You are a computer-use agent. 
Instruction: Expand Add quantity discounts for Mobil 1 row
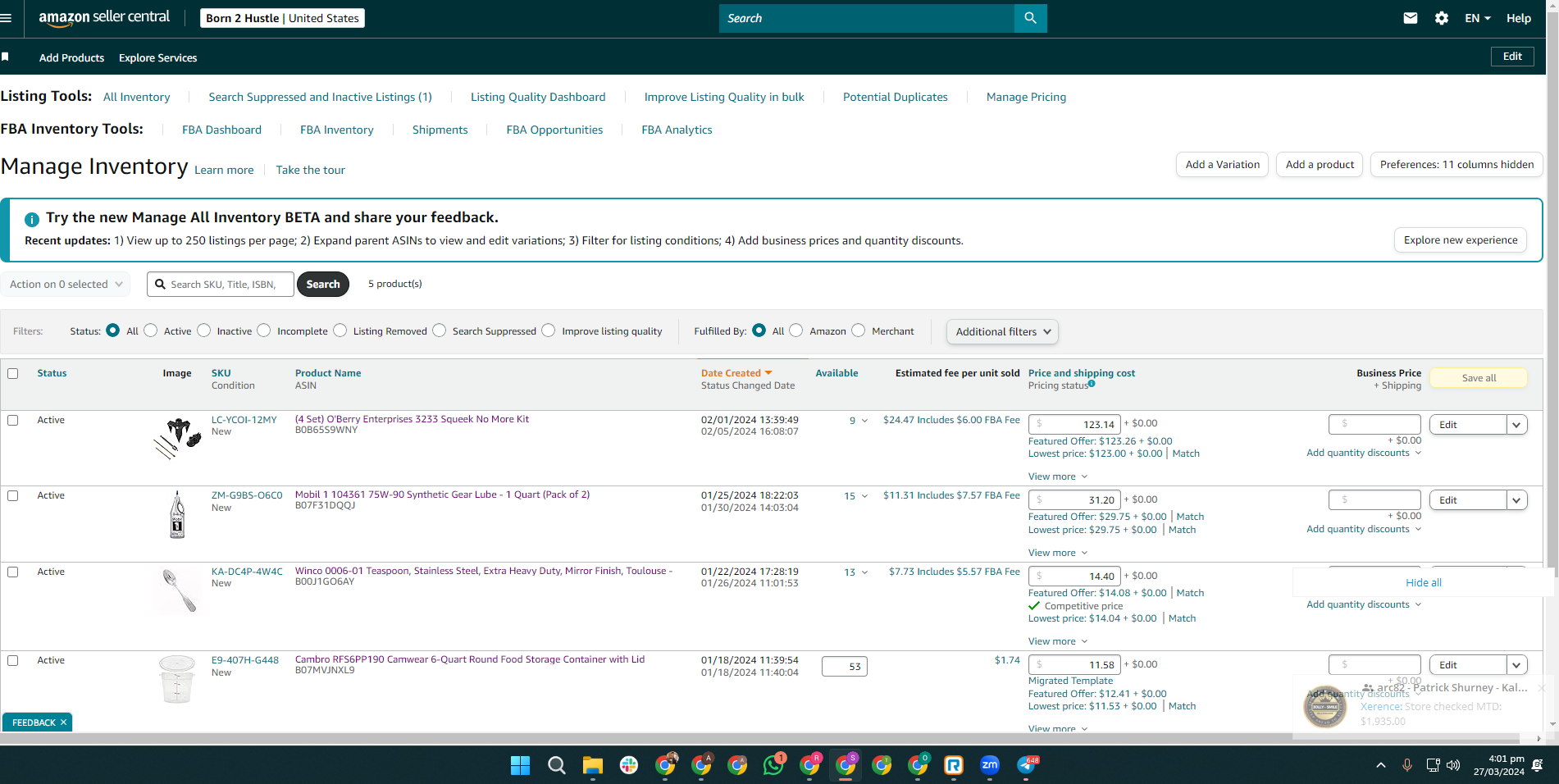coord(1364,529)
